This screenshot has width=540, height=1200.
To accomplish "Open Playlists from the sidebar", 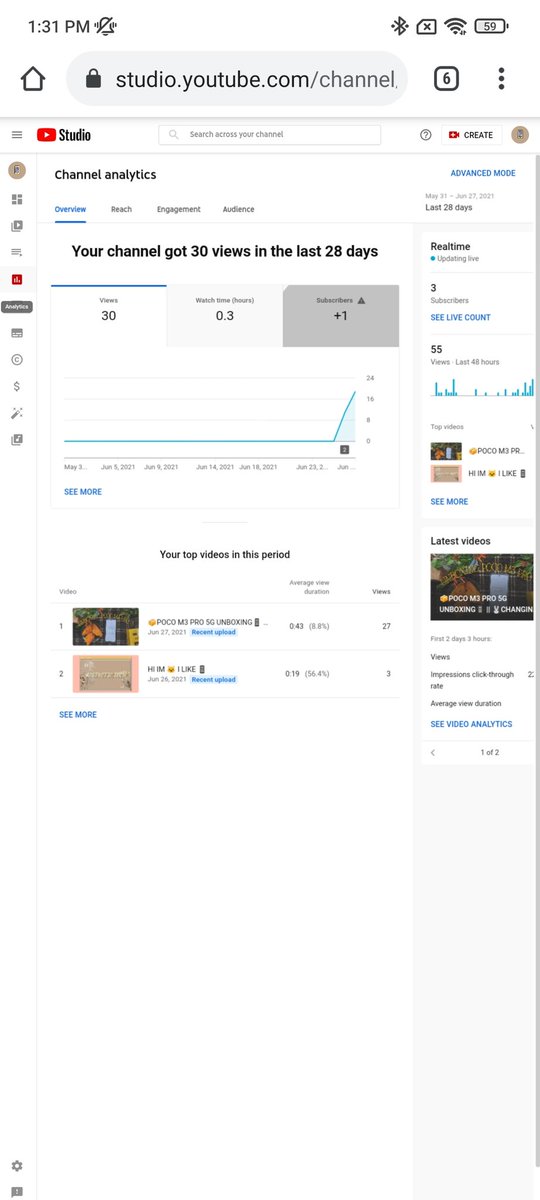I will click(x=17, y=252).
